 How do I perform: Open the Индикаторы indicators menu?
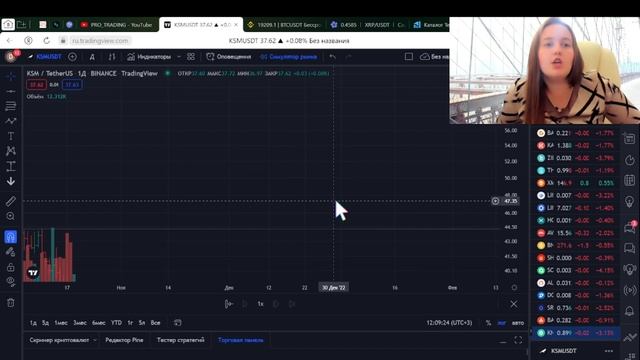tap(149, 57)
